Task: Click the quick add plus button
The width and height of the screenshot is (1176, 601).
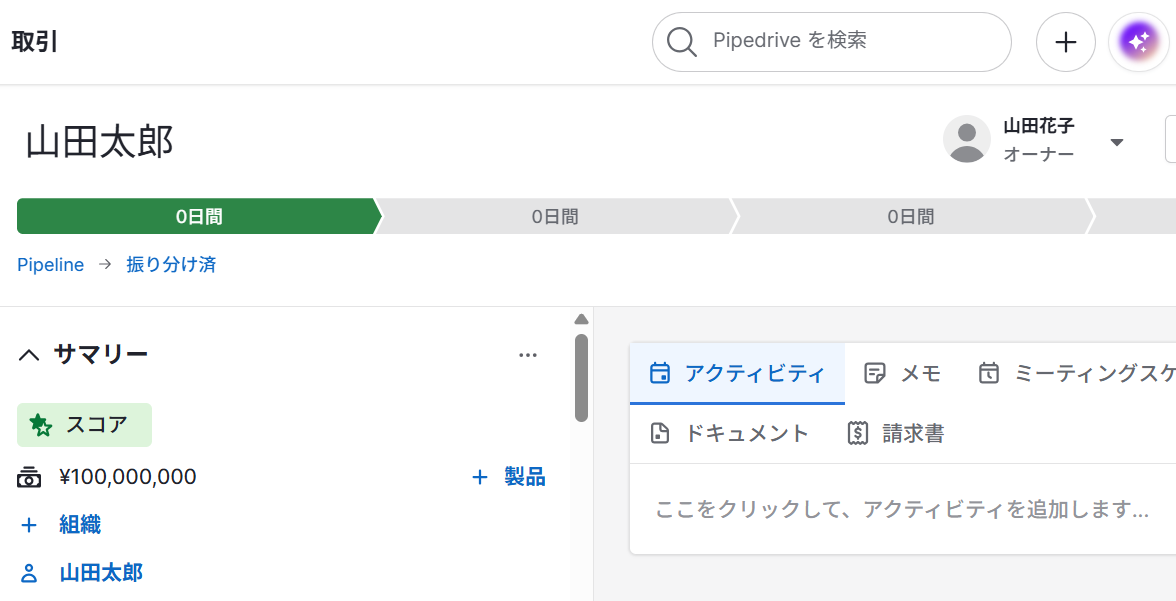Action: click(x=1066, y=42)
